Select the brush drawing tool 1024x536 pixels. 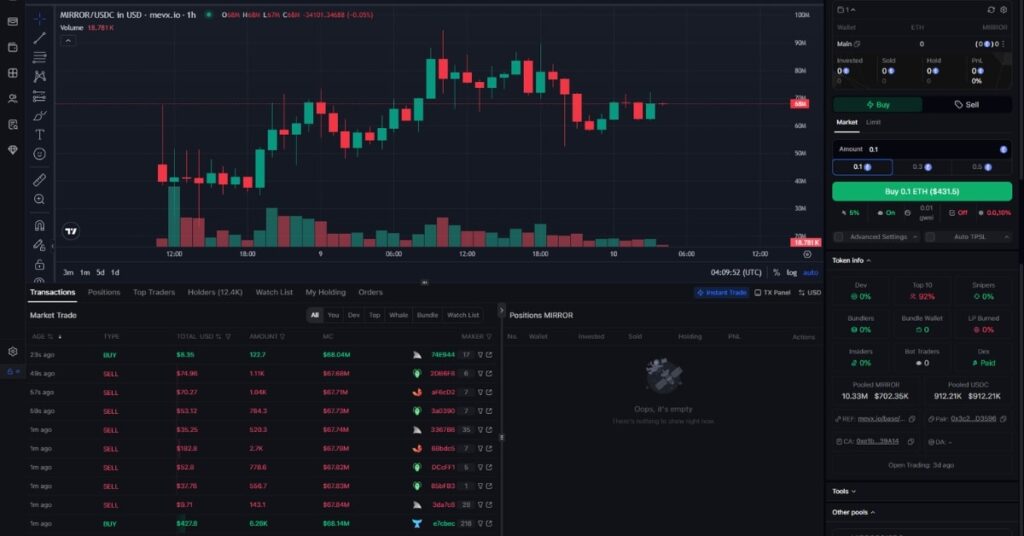40,116
